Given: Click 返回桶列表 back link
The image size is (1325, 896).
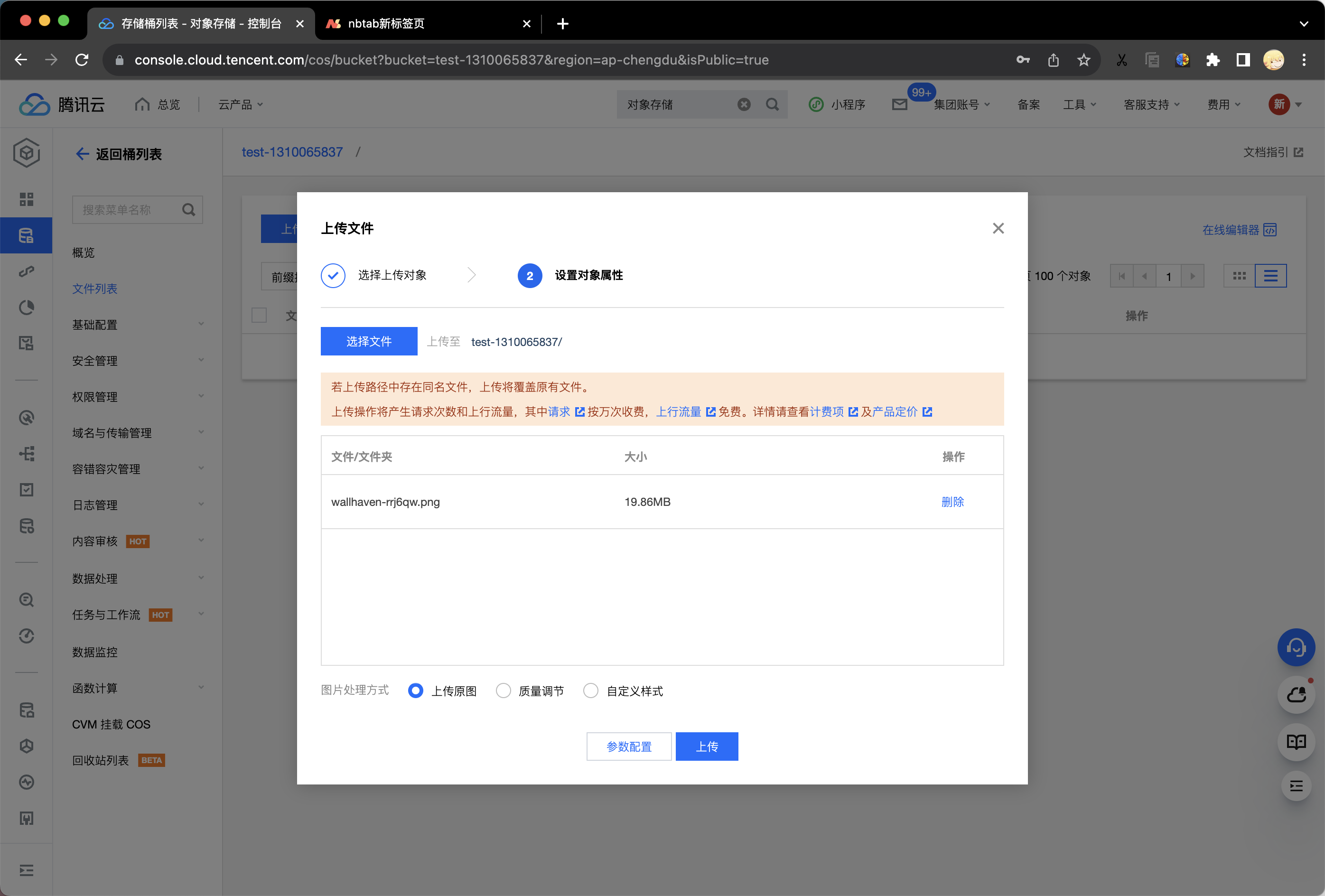Looking at the screenshot, I should (x=119, y=154).
